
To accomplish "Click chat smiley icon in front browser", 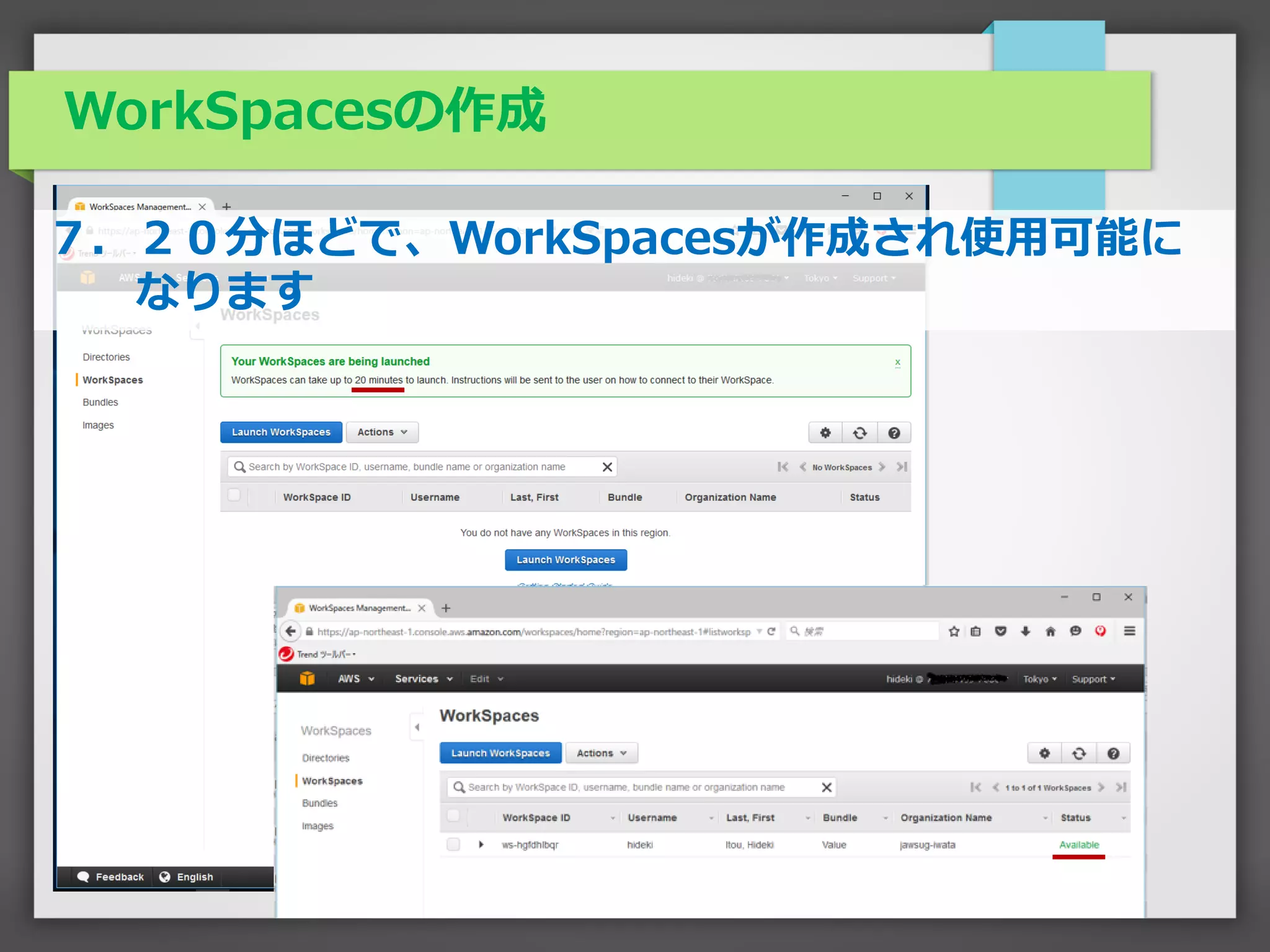I will coord(1075,631).
